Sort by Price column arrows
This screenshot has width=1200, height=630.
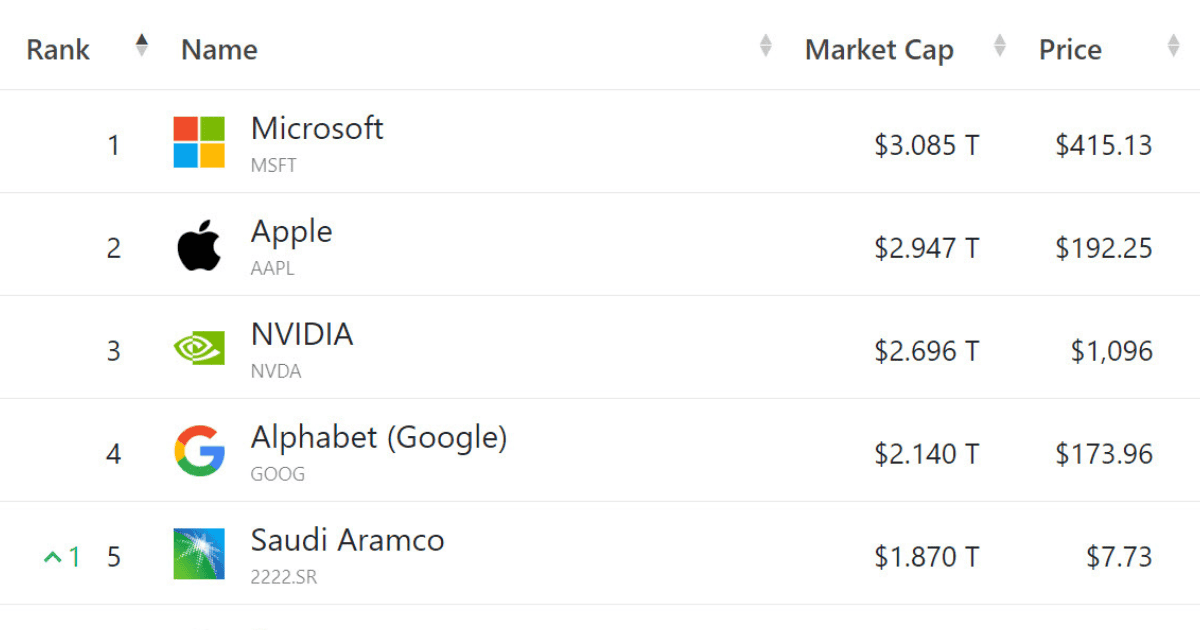1173,46
